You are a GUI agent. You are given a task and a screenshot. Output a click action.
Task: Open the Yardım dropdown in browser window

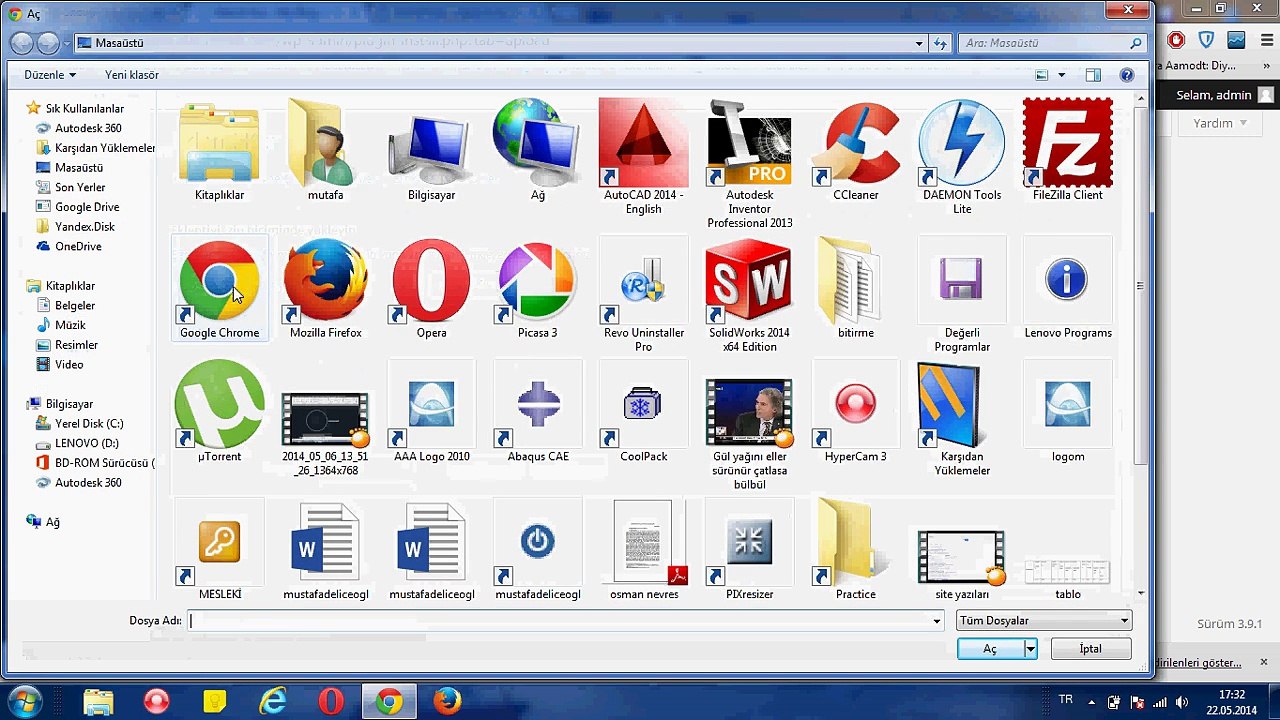coord(1220,123)
